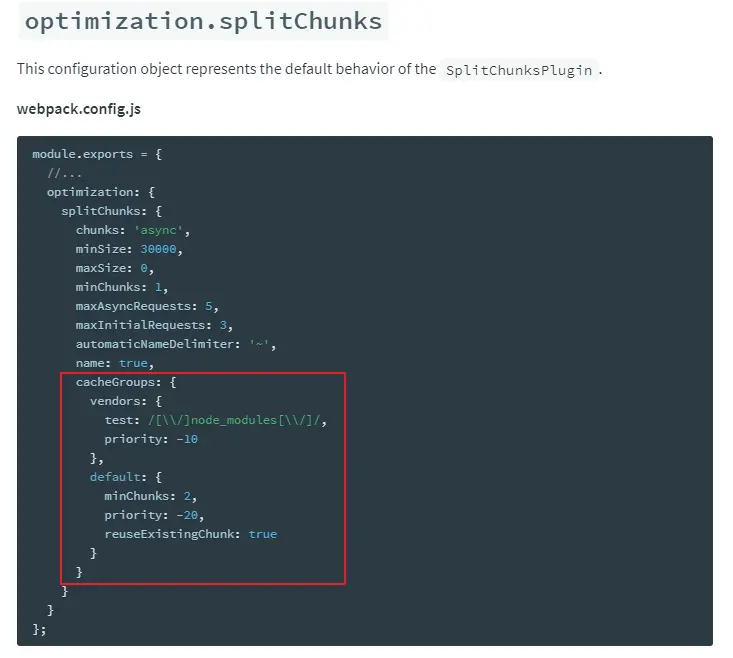Click the priority: -20 line
This screenshot has width=733, height=658.
(x=155, y=515)
